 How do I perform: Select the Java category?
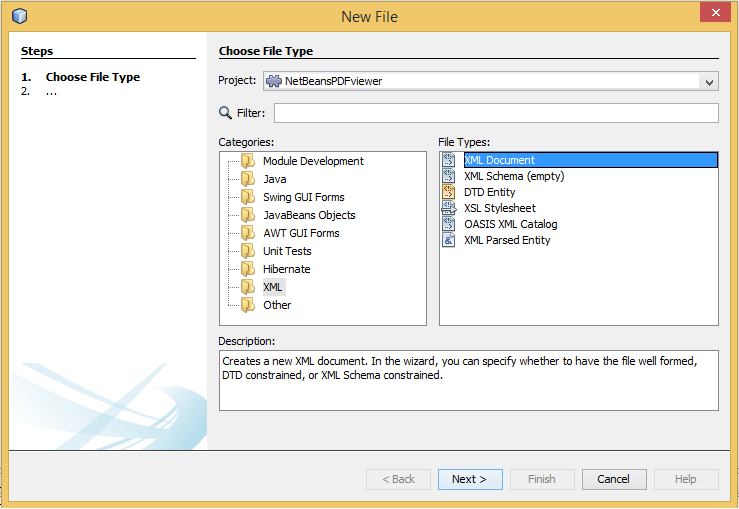(274, 179)
